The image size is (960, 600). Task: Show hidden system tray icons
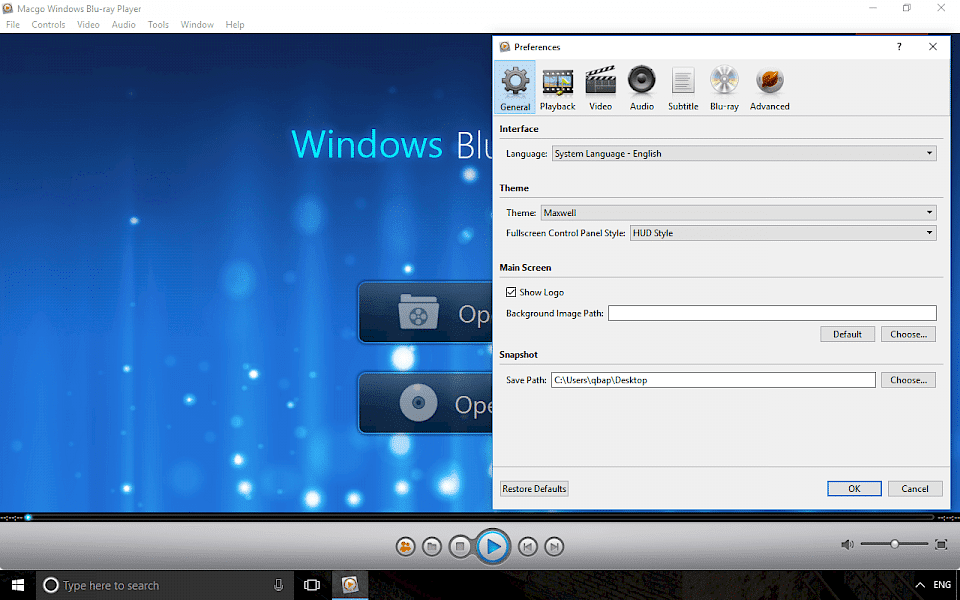[920, 585]
